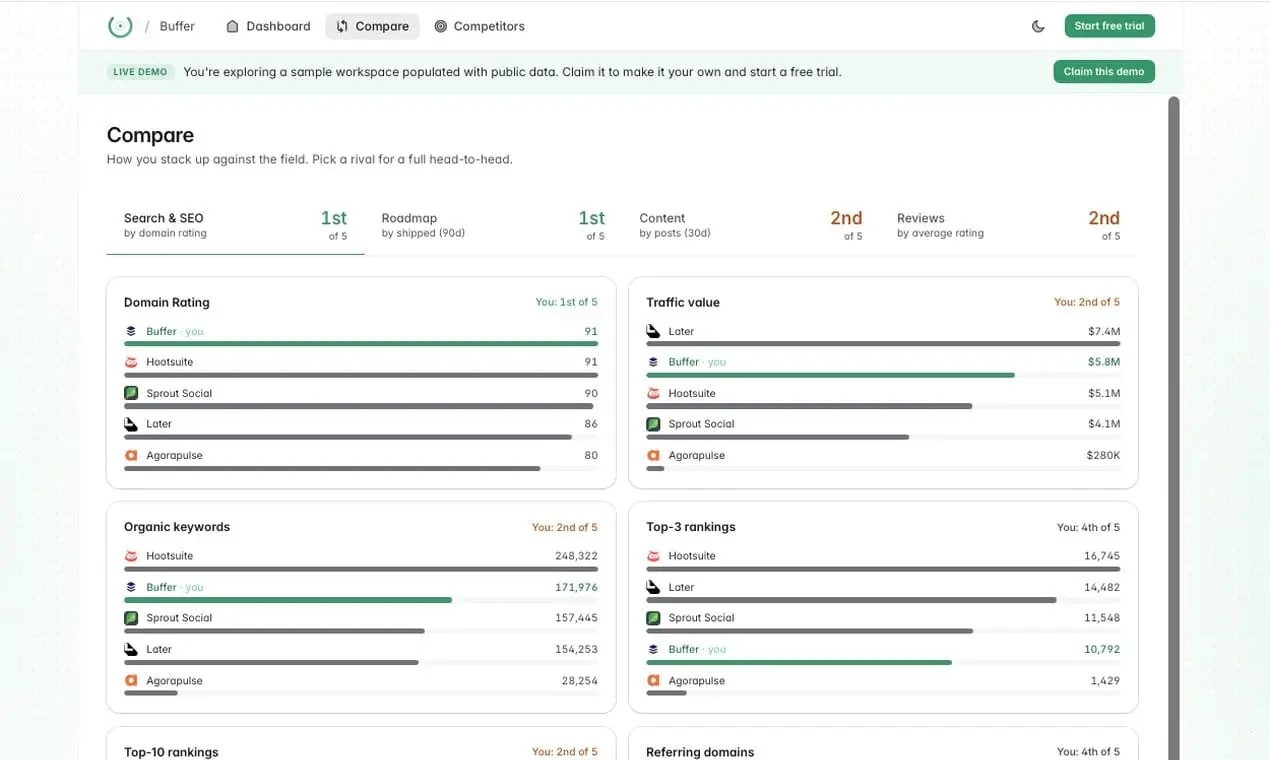
Task: Click the Compare page heading
Action: click(x=150, y=135)
